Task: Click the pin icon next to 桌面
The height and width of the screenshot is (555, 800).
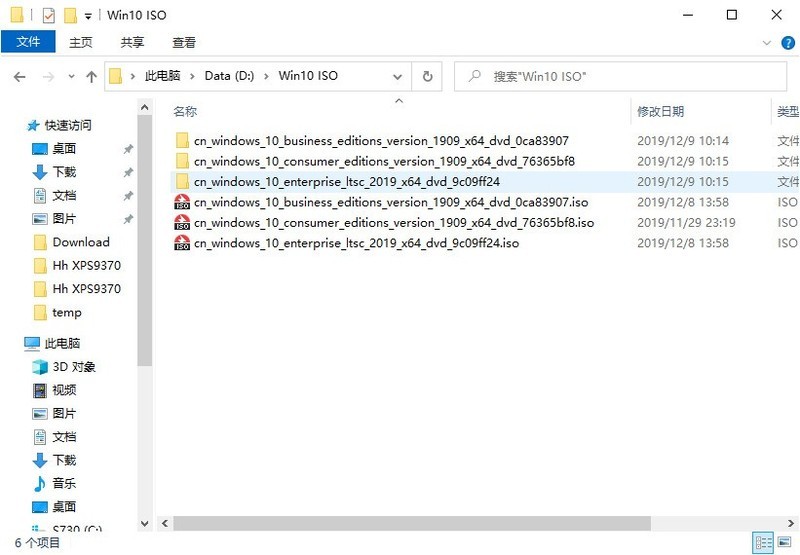Action: coord(128,149)
